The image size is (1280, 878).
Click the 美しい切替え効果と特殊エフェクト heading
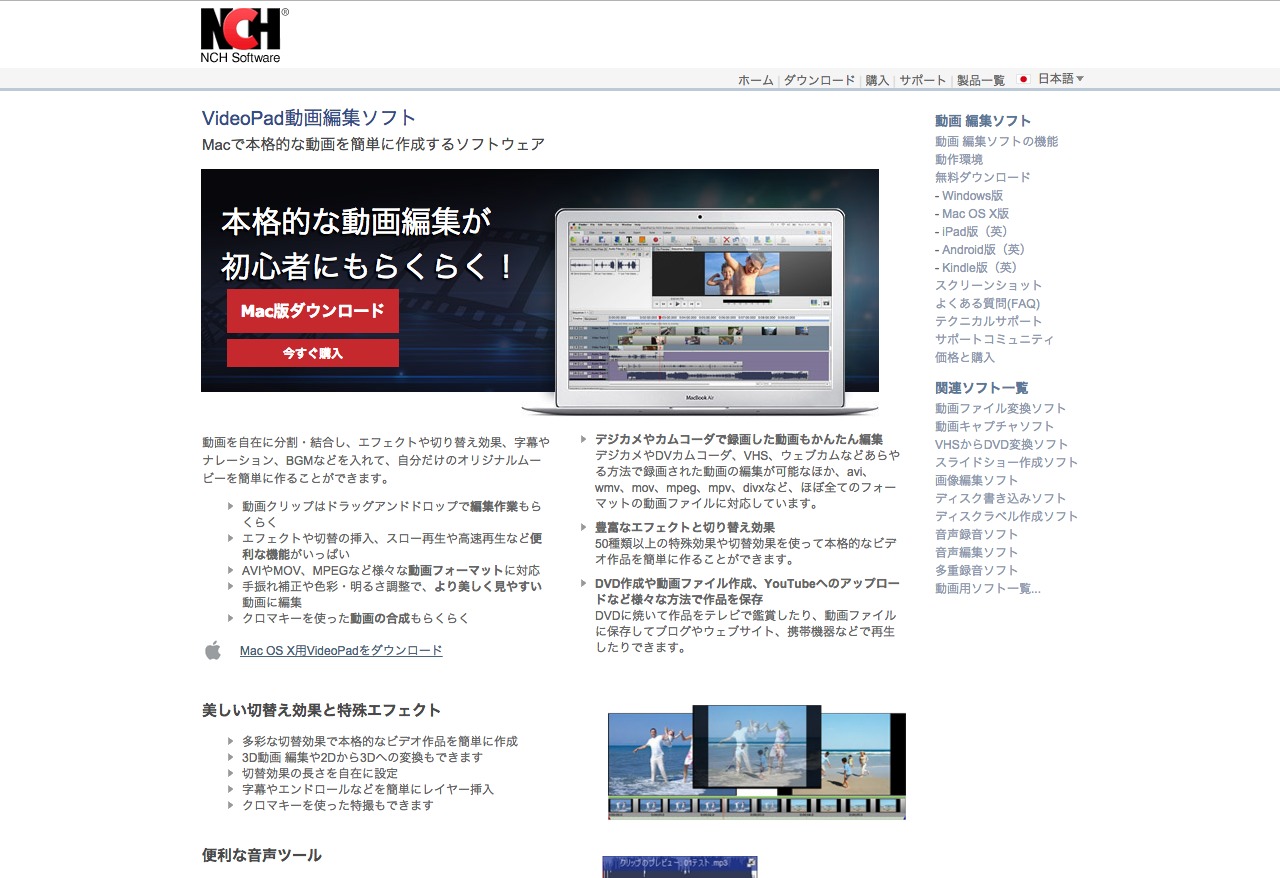(321, 710)
